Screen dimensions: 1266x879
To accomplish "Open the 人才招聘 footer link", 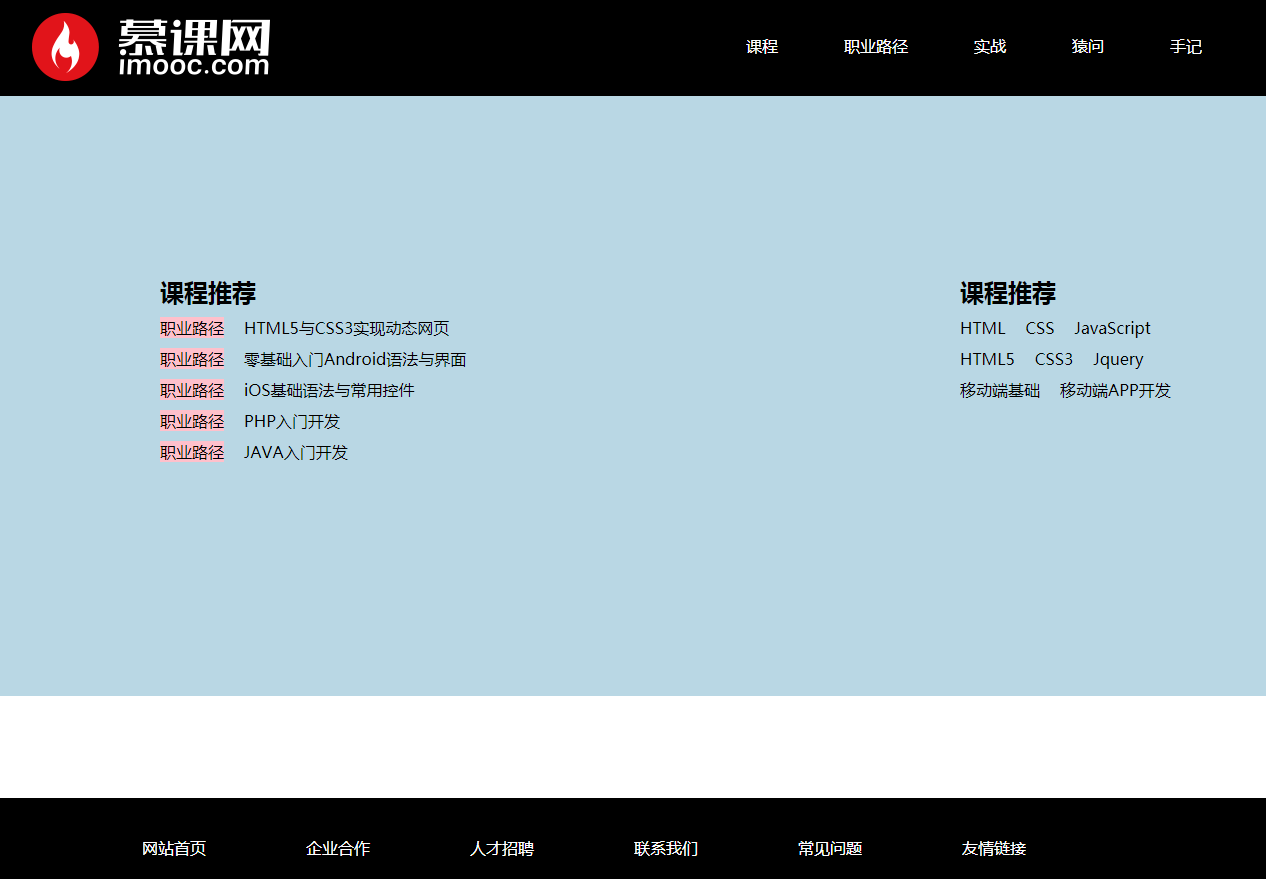I will tap(502, 848).
